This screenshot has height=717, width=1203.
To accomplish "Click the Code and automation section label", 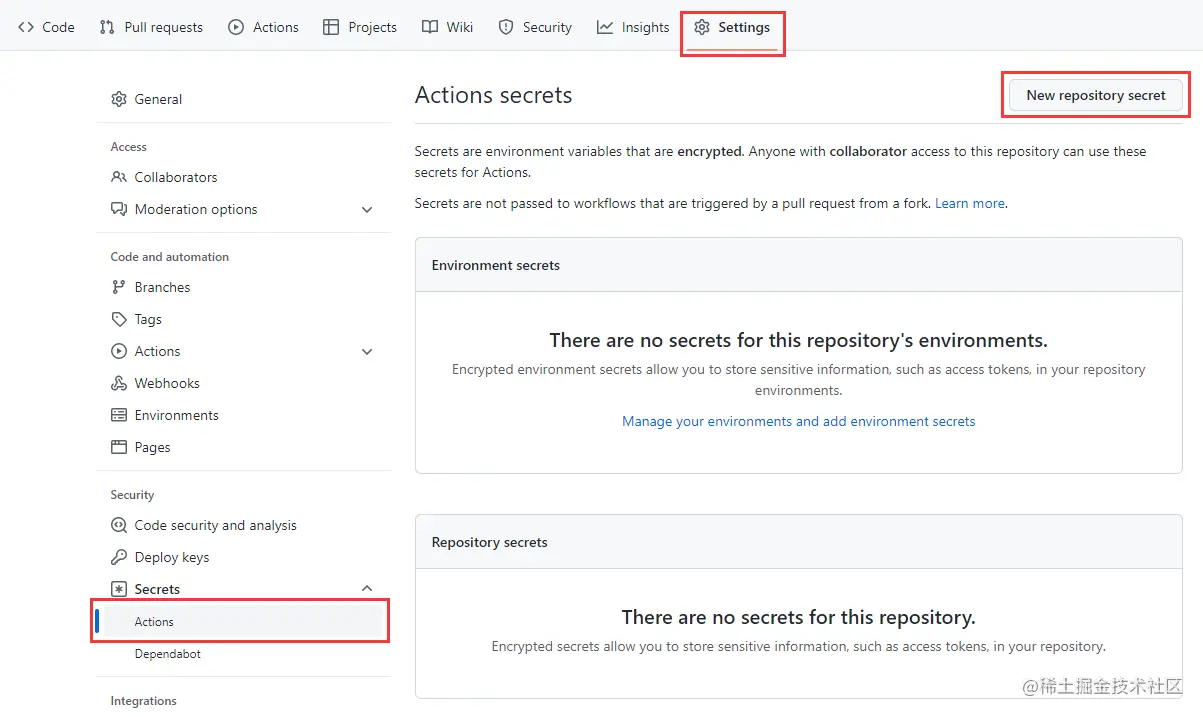I will (x=169, y=257).
